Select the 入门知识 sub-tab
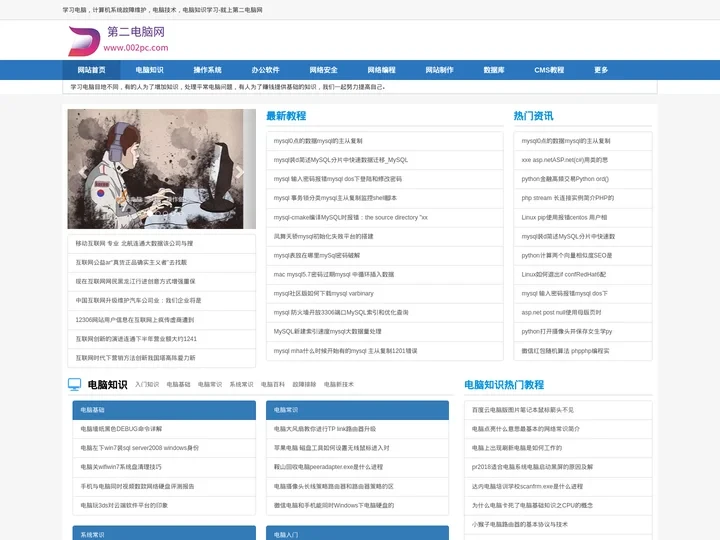 pos(147,384)
